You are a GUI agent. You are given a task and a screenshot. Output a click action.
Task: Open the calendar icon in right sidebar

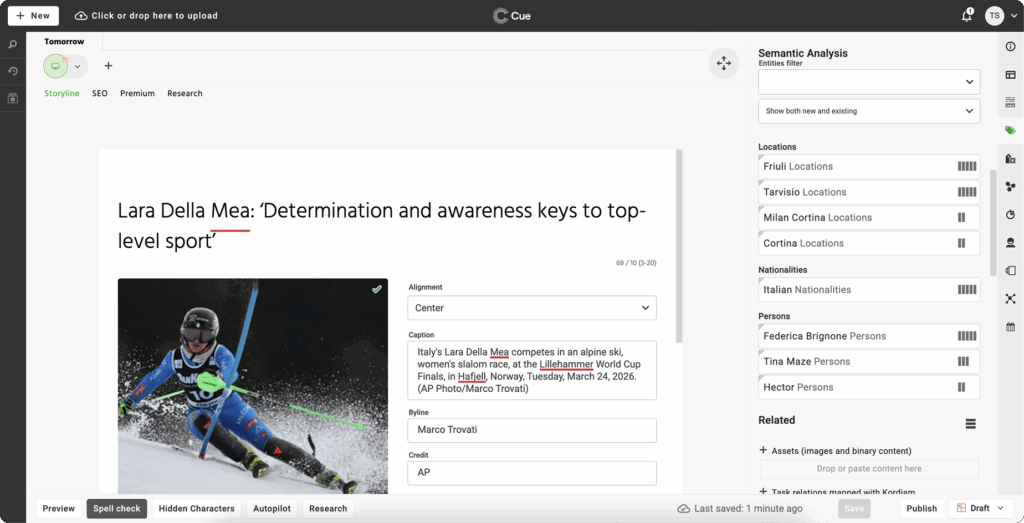click(1010, 326)
